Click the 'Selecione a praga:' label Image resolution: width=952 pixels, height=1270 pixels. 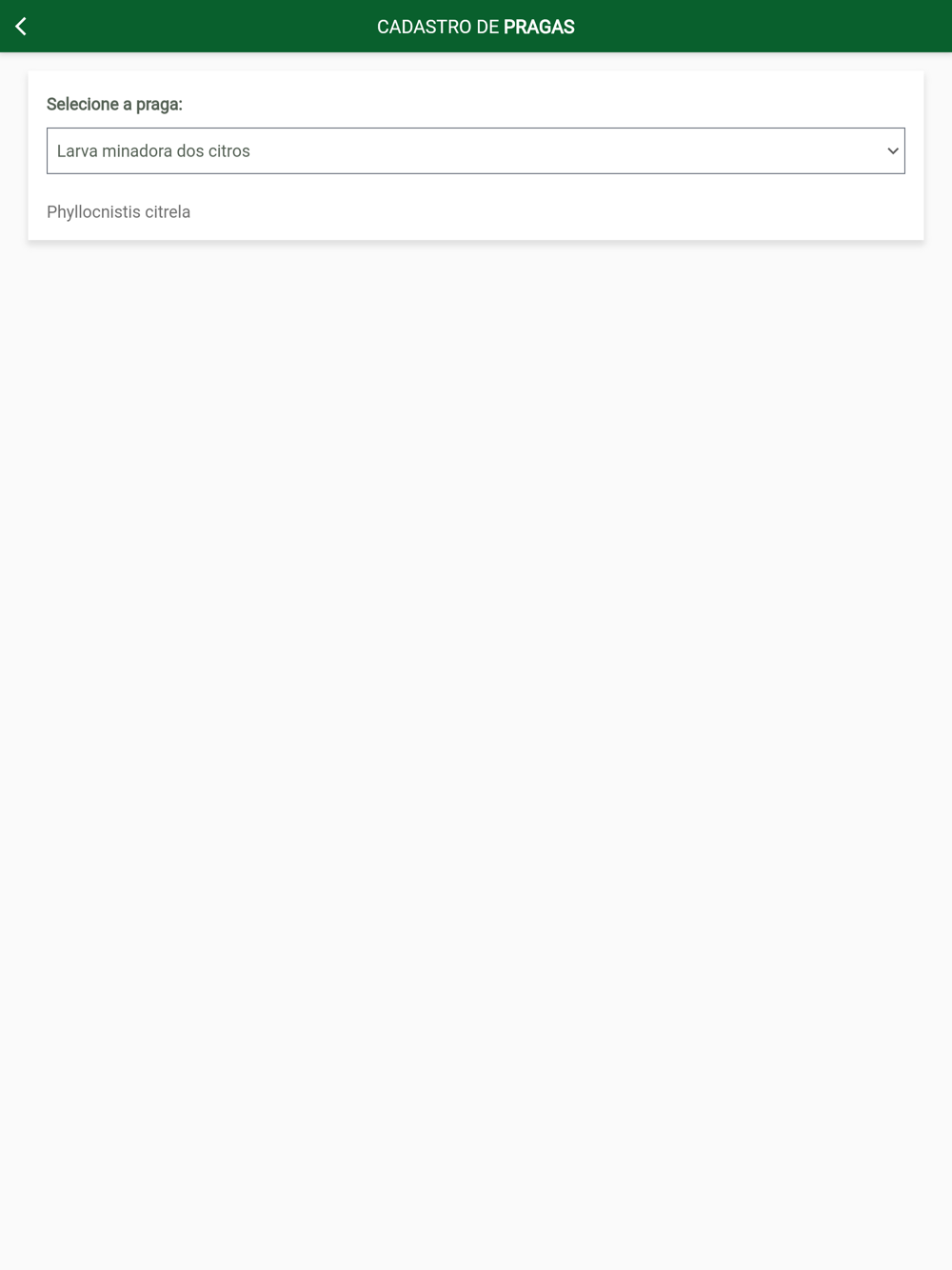(x=114, y=105)
